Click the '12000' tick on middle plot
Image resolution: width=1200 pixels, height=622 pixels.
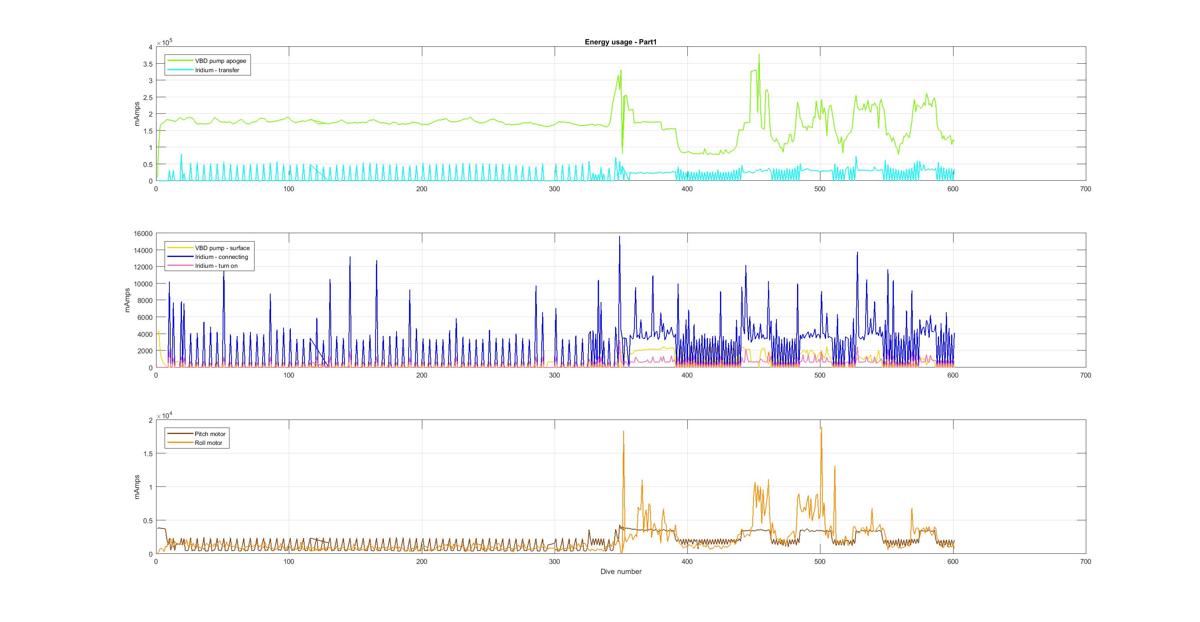[x=142, y=267]
